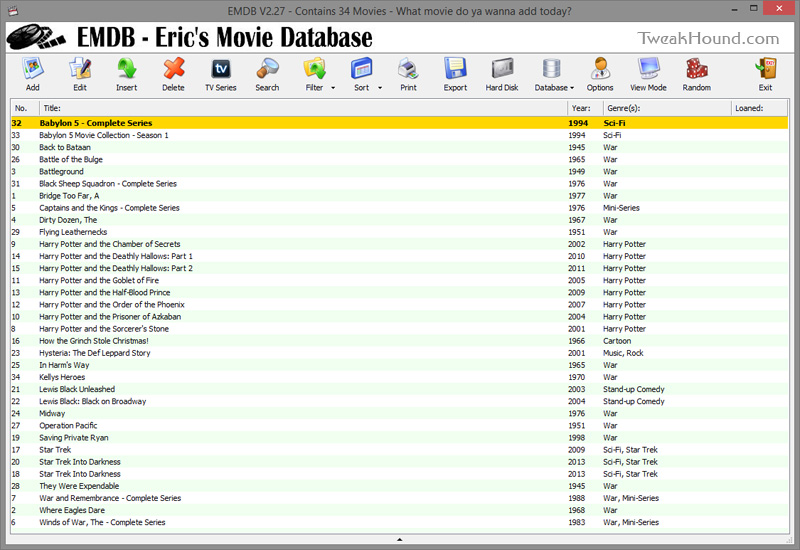
Task: Open the TweakHound.com link
Action: 708,38
